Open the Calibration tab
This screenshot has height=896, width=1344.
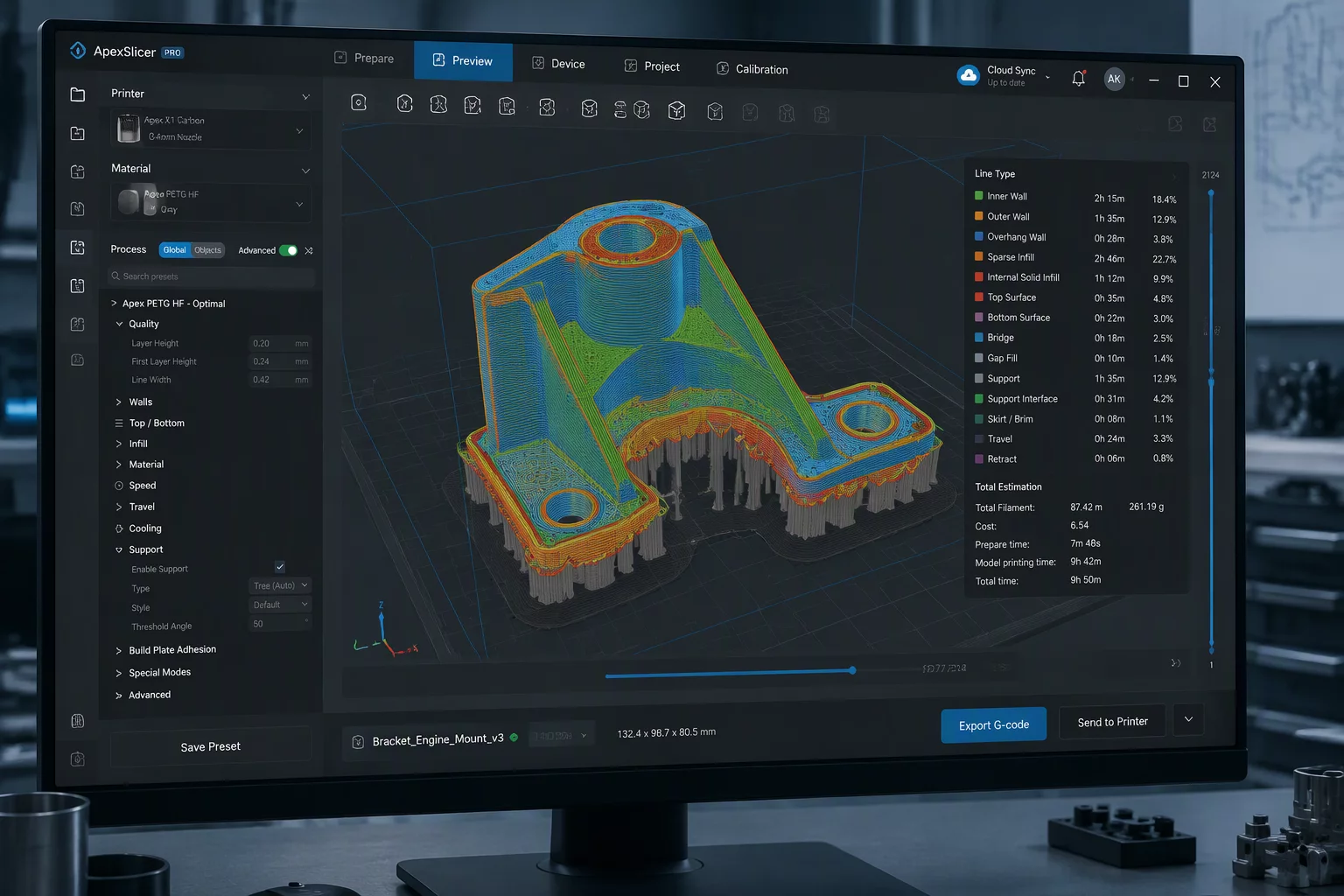(x=752, y=69)
